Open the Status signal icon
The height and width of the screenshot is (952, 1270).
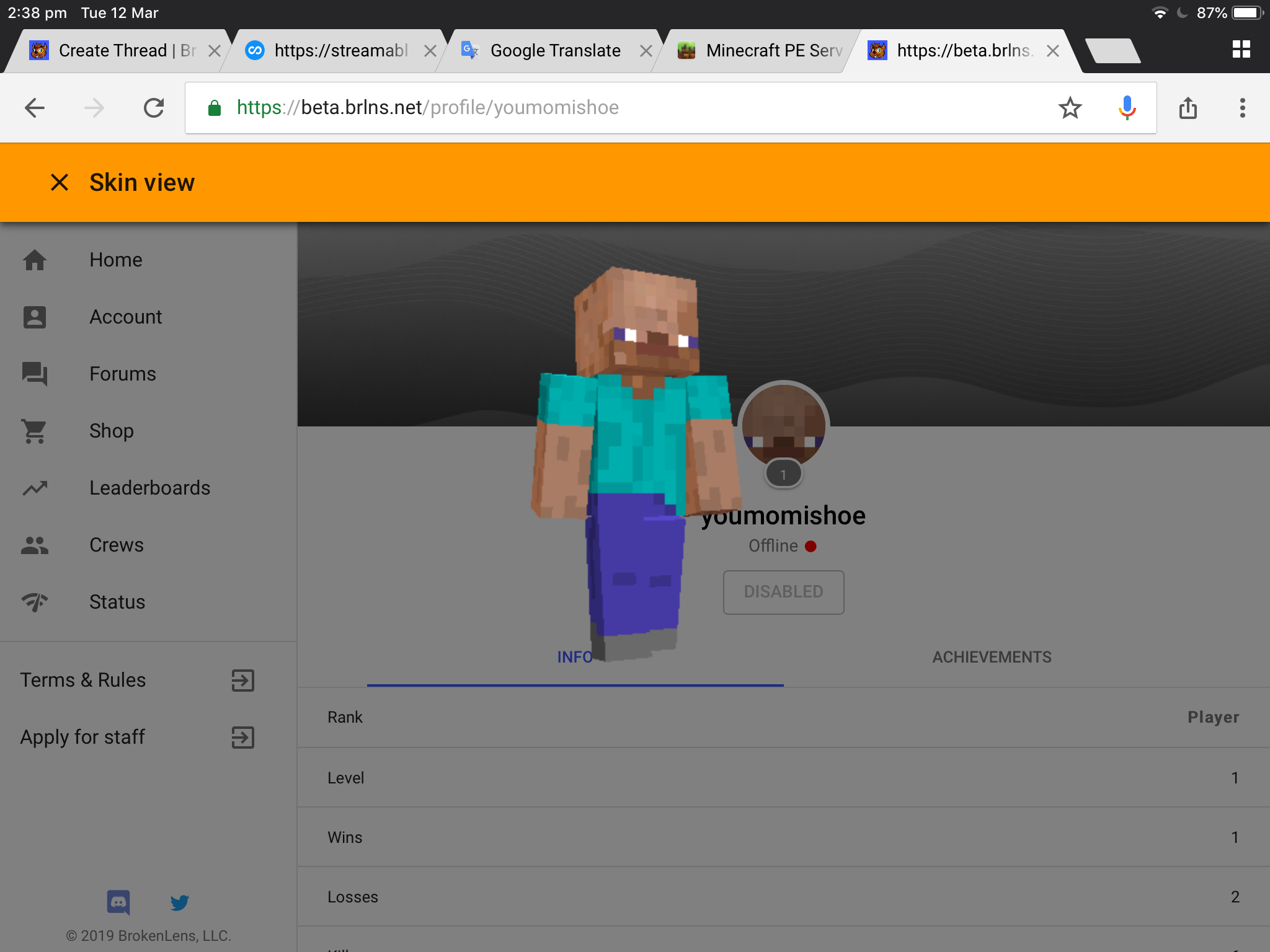pos(35,602)
